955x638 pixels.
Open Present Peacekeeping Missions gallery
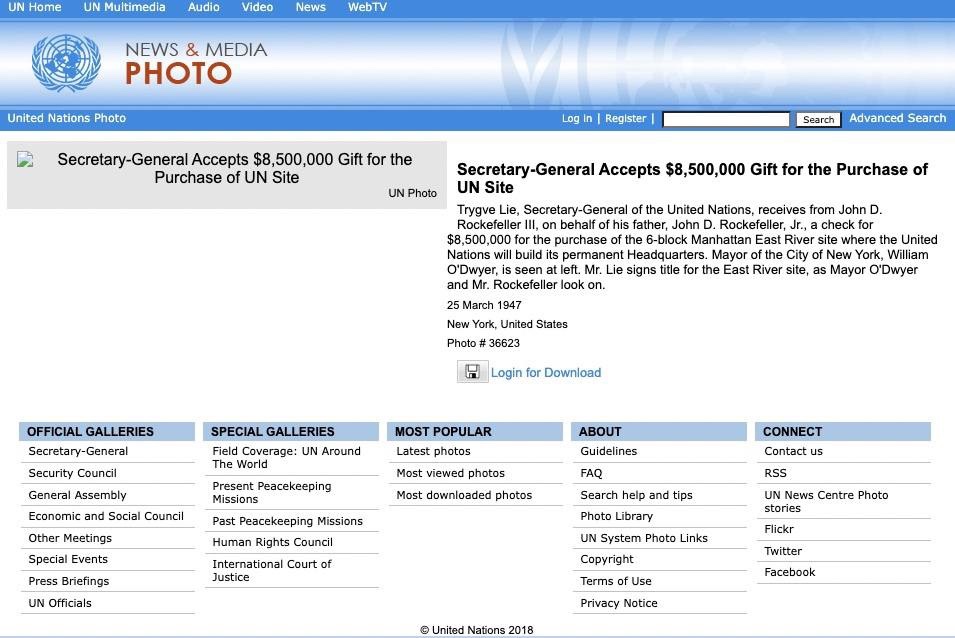(272, 493)
